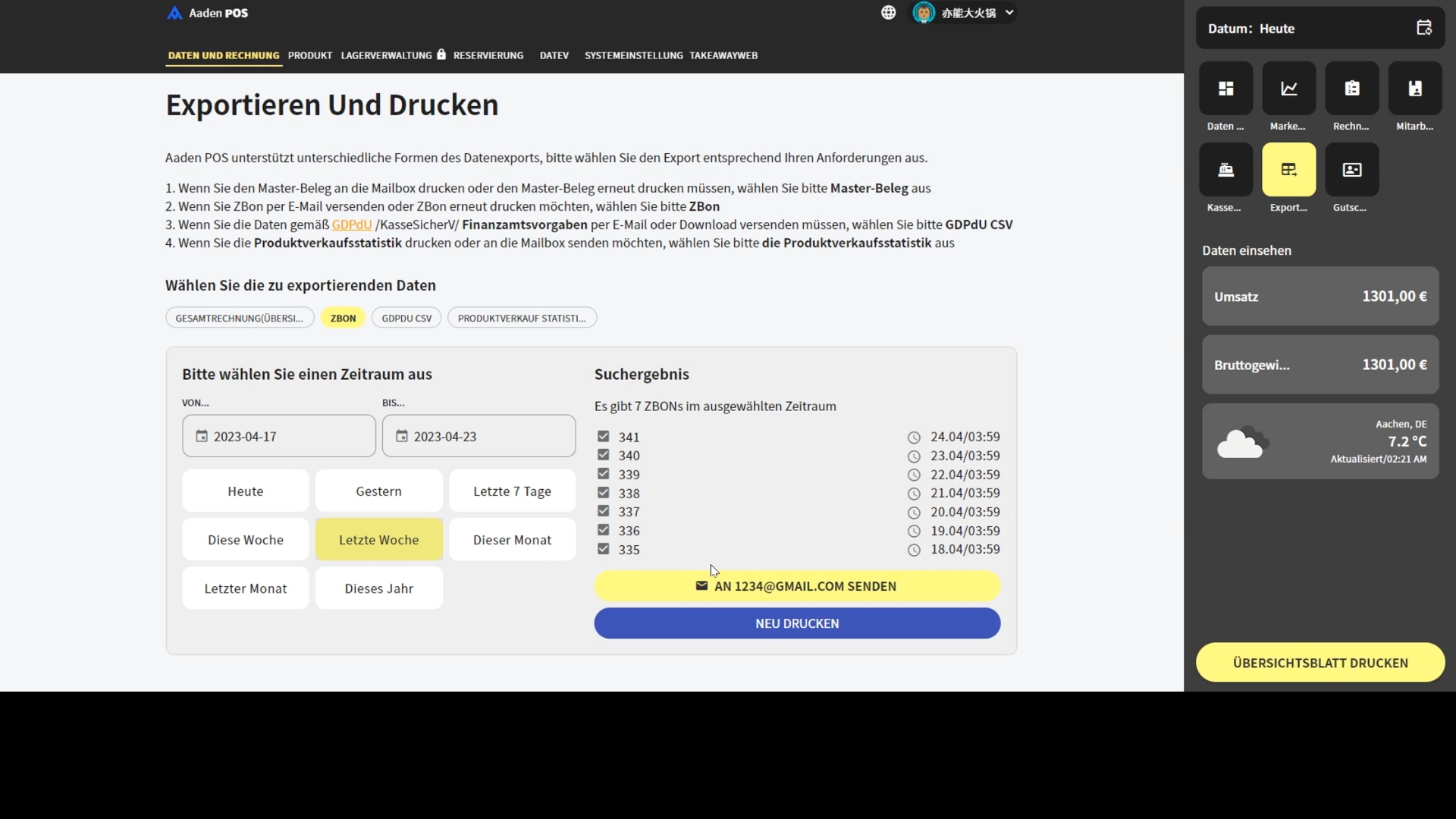Uncheck ZBON 341 checkbox
The image size is (1456, 819).
pyautogui.click(x=603, y=437)
